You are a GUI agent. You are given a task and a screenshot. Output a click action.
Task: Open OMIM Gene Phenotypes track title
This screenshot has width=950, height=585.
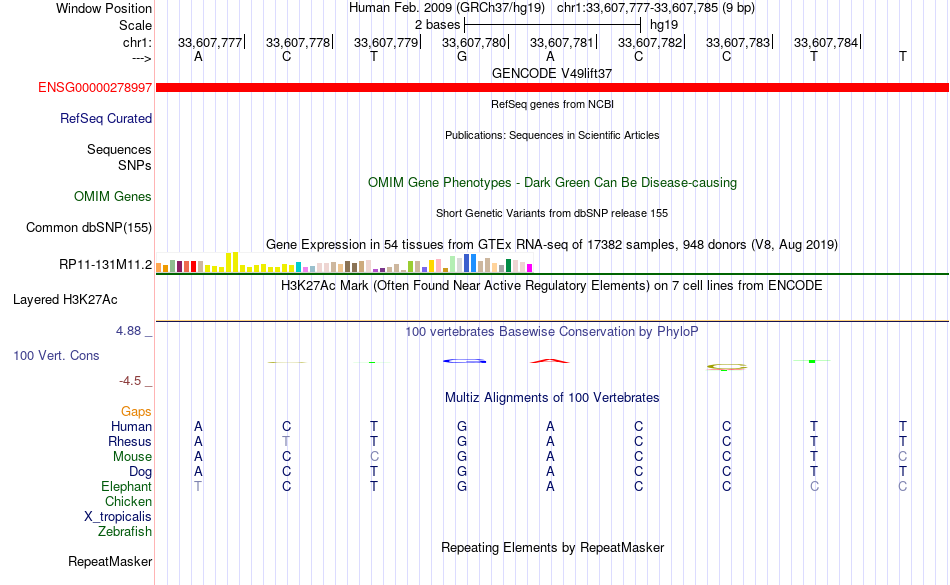point(552,182)
